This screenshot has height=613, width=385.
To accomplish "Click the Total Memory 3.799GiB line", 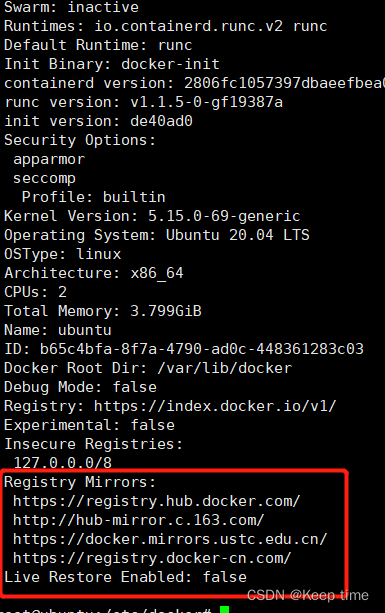I will point(102,311).
